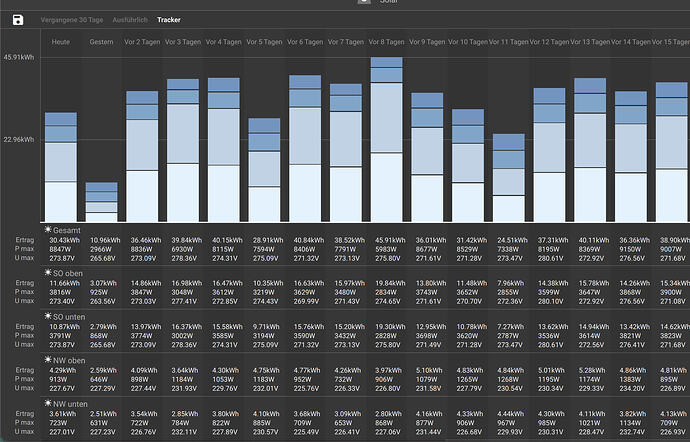The height and width of the screenshot is (442, 690).
Task: Click the 45.91kWh axis label
Action: 19,58
